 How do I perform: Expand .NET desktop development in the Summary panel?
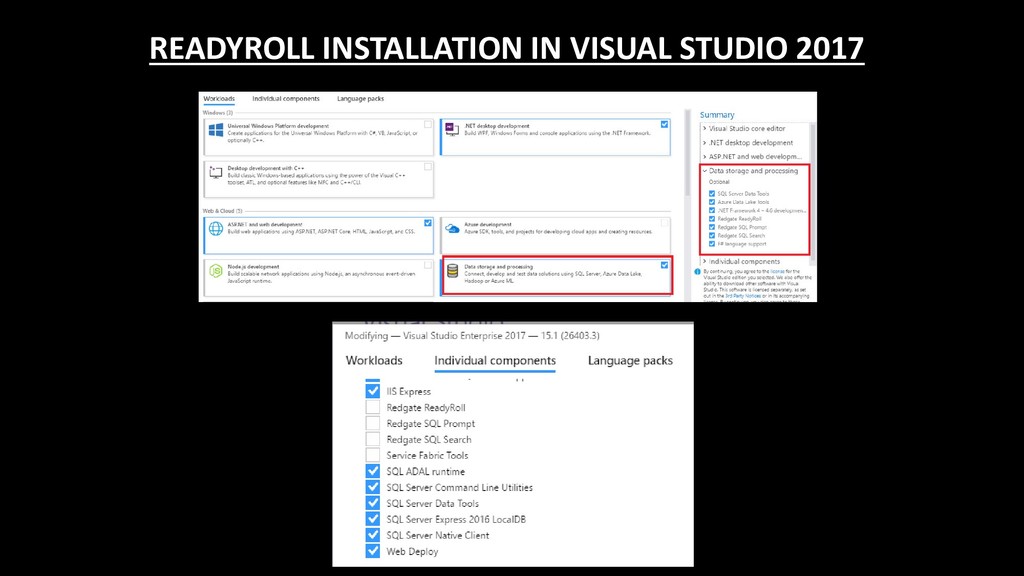click(705, 142)
